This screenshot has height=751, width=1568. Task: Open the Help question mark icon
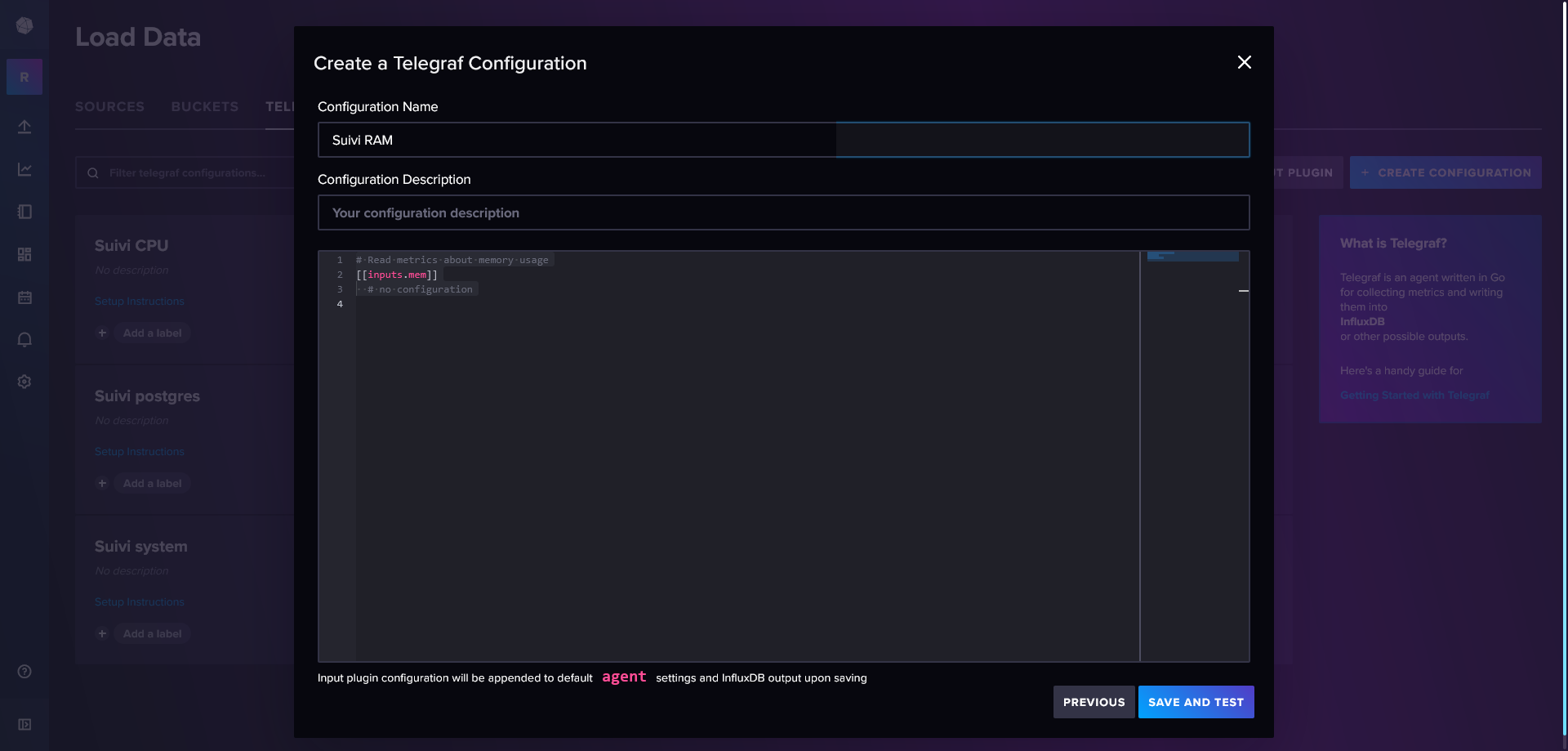[x=24, y=671]
